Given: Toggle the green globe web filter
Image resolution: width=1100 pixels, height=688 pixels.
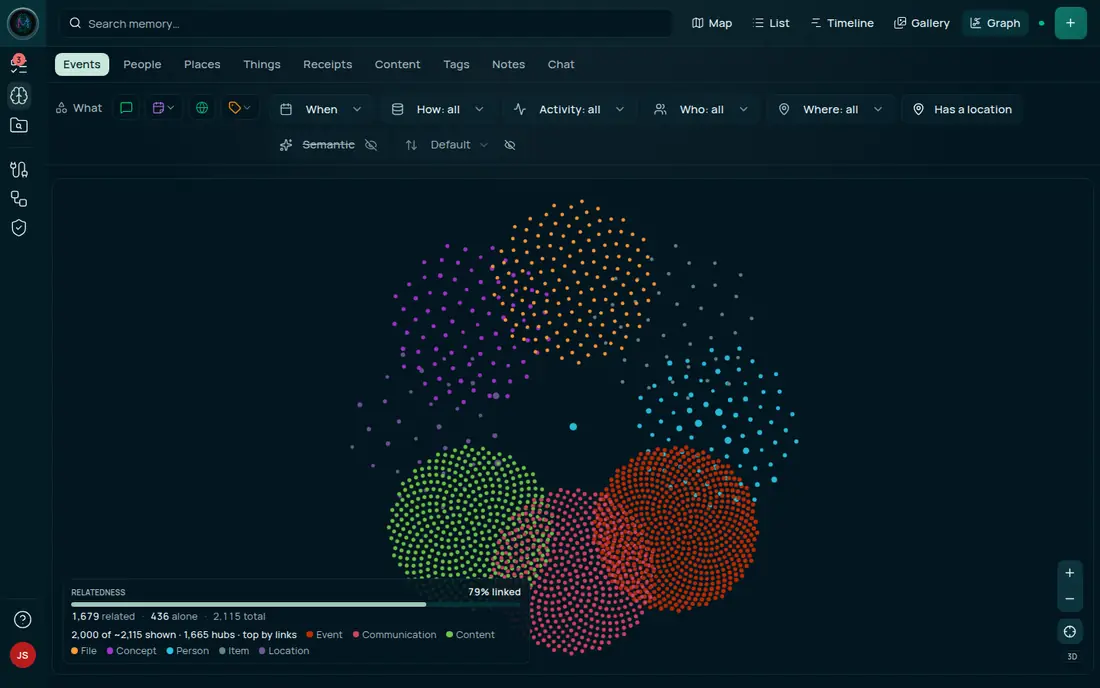Looking at the screenshot, I should (x=202, y=108).
